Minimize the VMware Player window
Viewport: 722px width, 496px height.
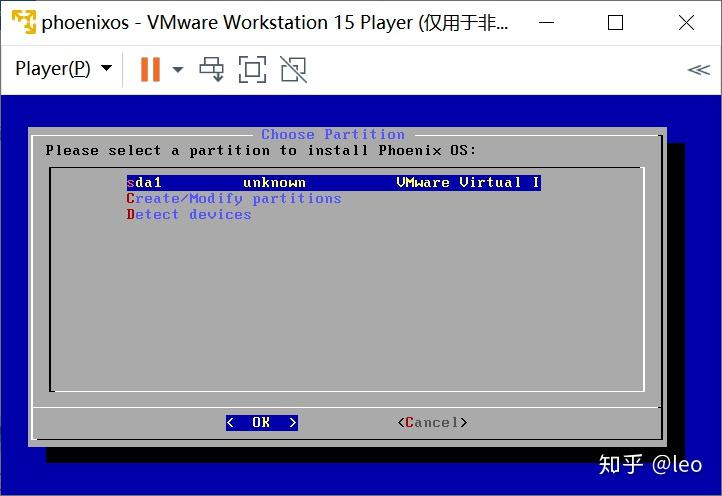tap(547, 22)
